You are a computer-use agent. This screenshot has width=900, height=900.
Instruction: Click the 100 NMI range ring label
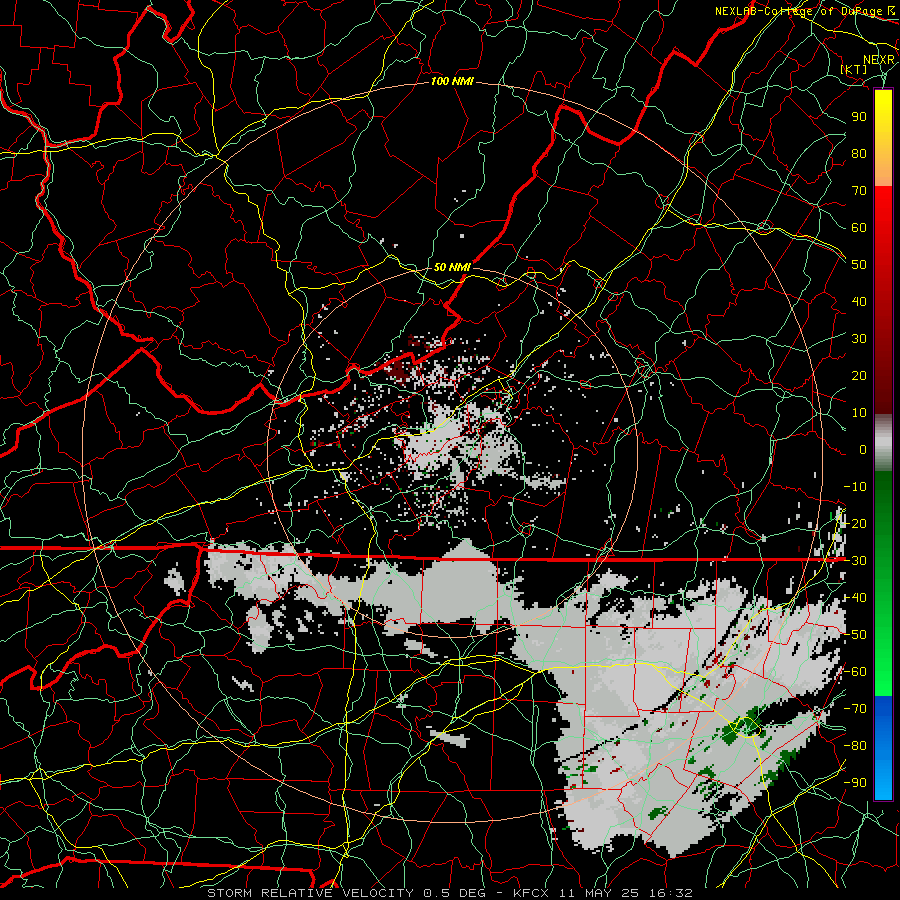(452, 82)
